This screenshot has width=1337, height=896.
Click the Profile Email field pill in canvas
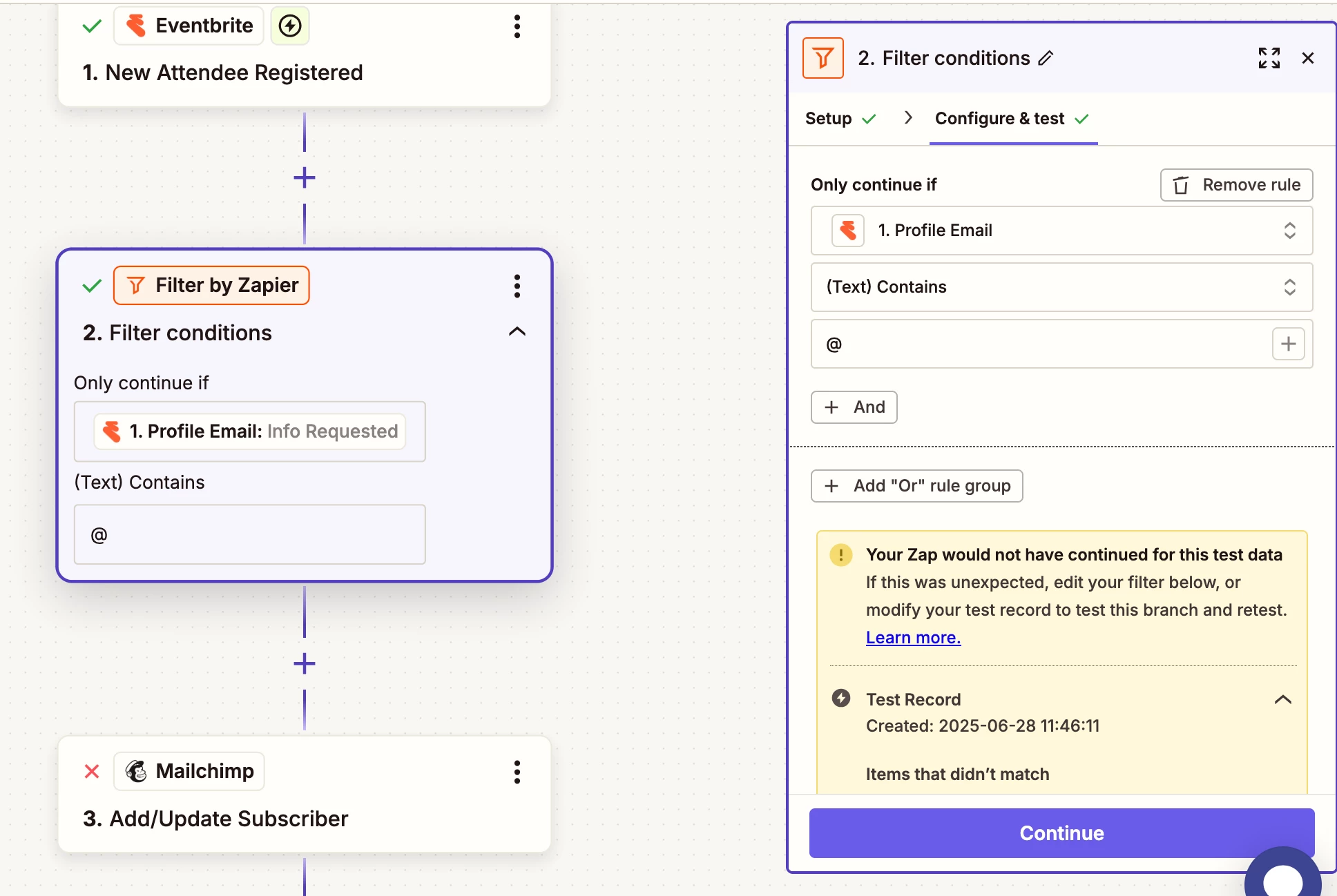pos(250,431)
